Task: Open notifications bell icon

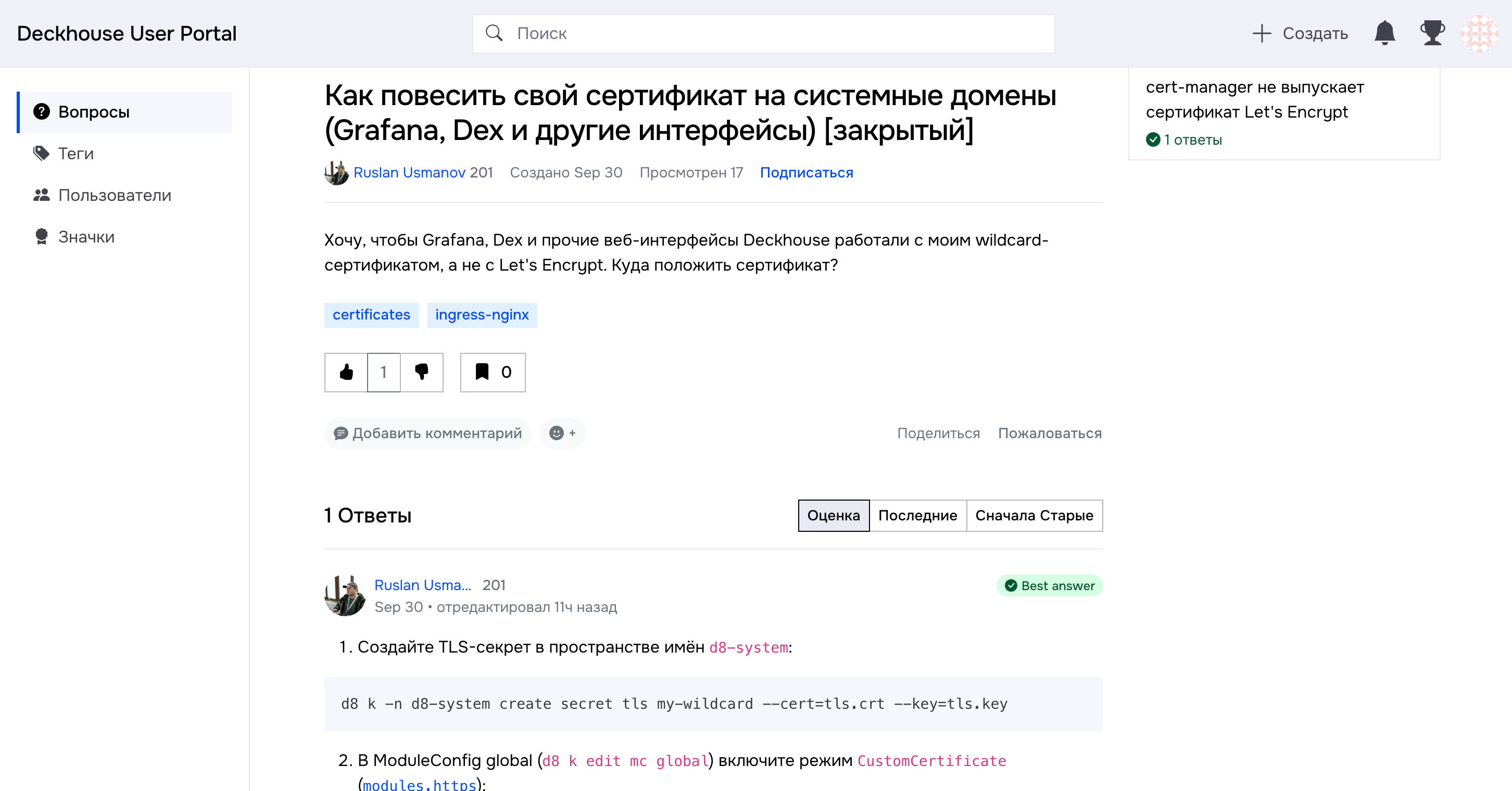Action: tap(1384, 33)
